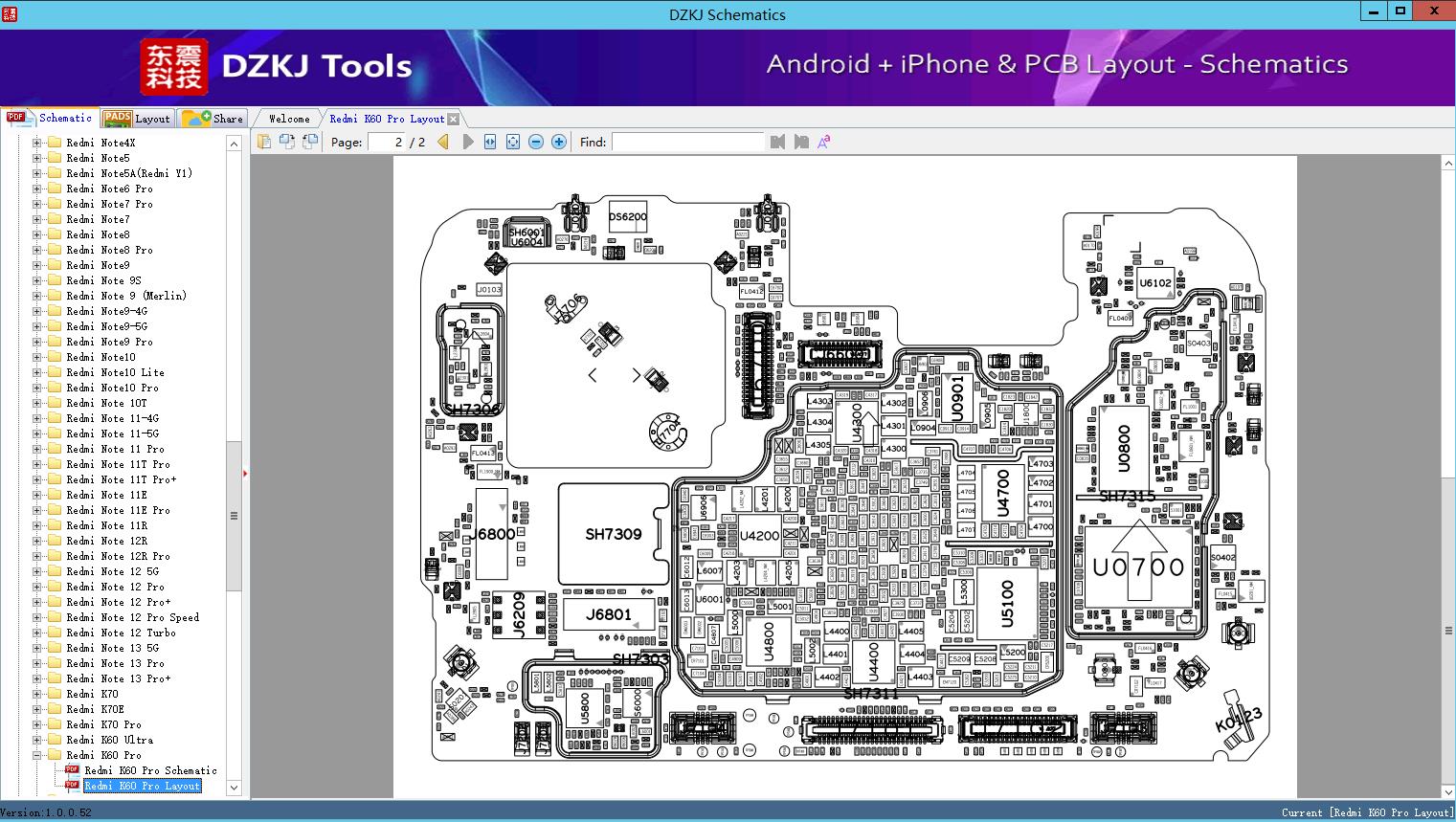Click the Find search box
The width and height of the screenshot is (1456, 822).
point(688,142)
